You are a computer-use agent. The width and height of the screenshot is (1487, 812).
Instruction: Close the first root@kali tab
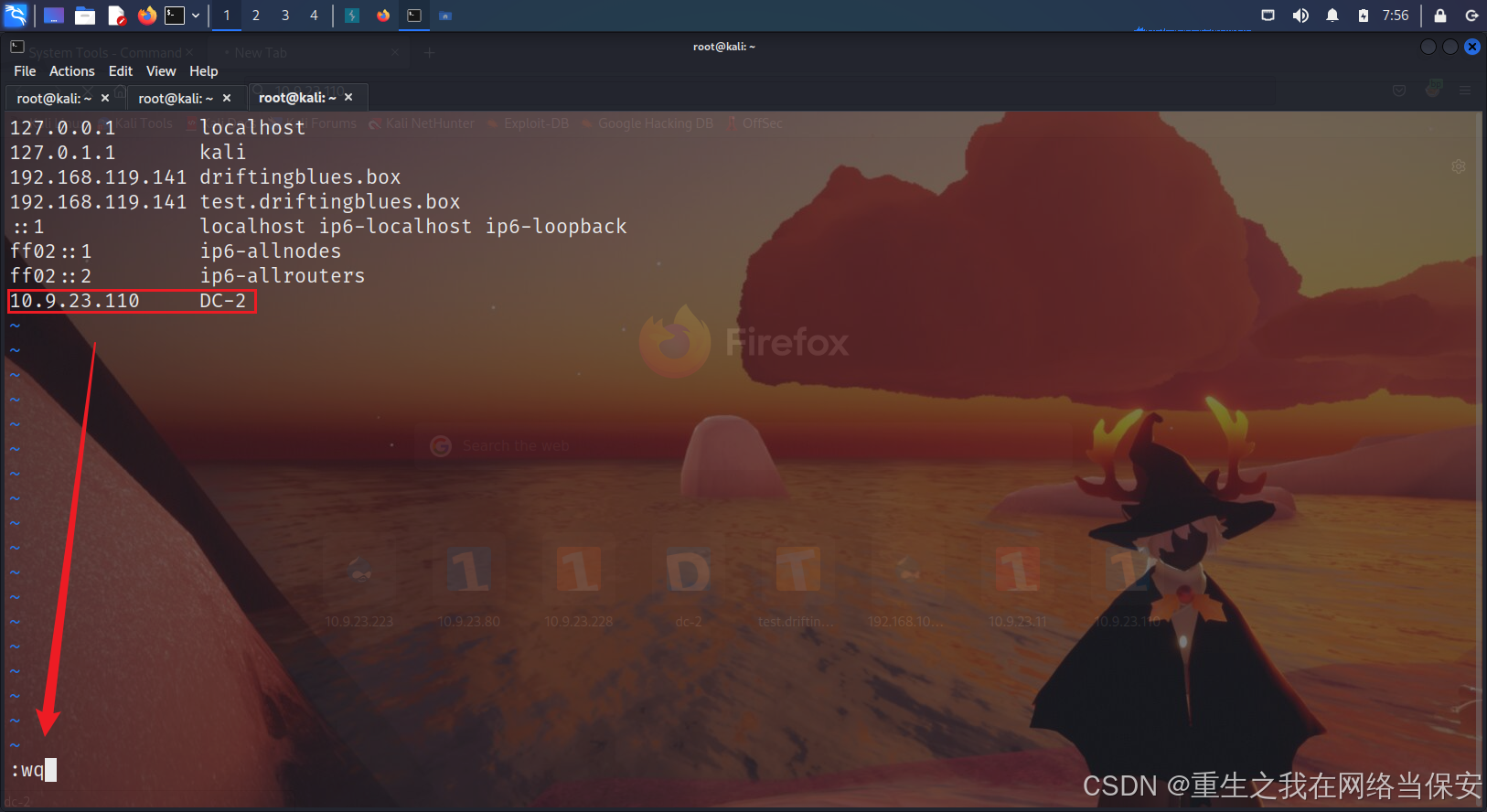[105, 98]
